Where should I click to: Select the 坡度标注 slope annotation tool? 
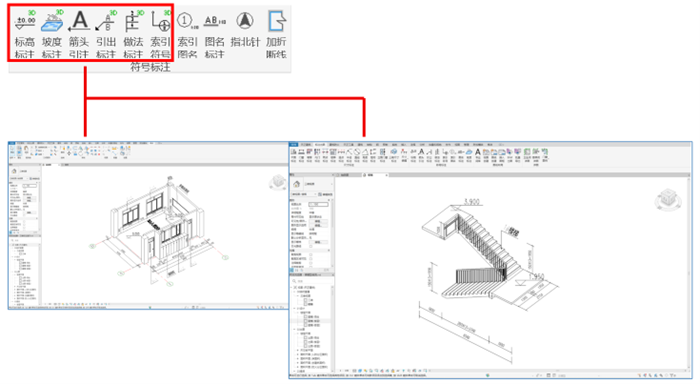pyautogui.click(x=52, y=35)
